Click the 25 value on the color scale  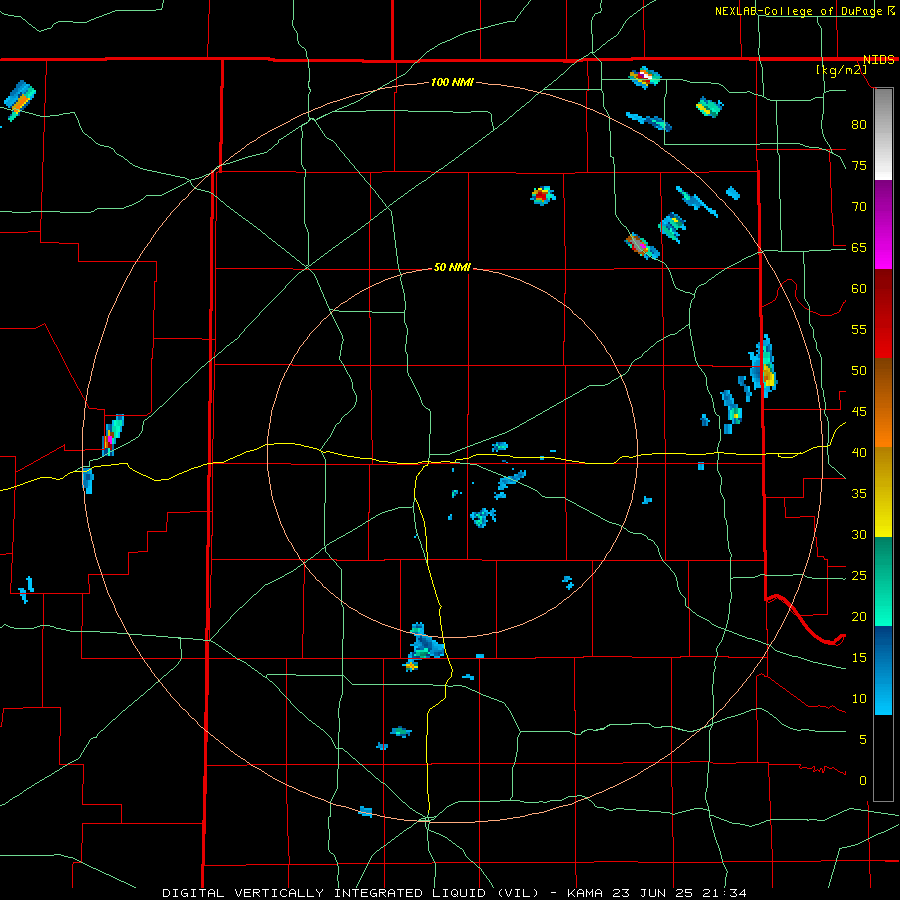click(859, 575)
